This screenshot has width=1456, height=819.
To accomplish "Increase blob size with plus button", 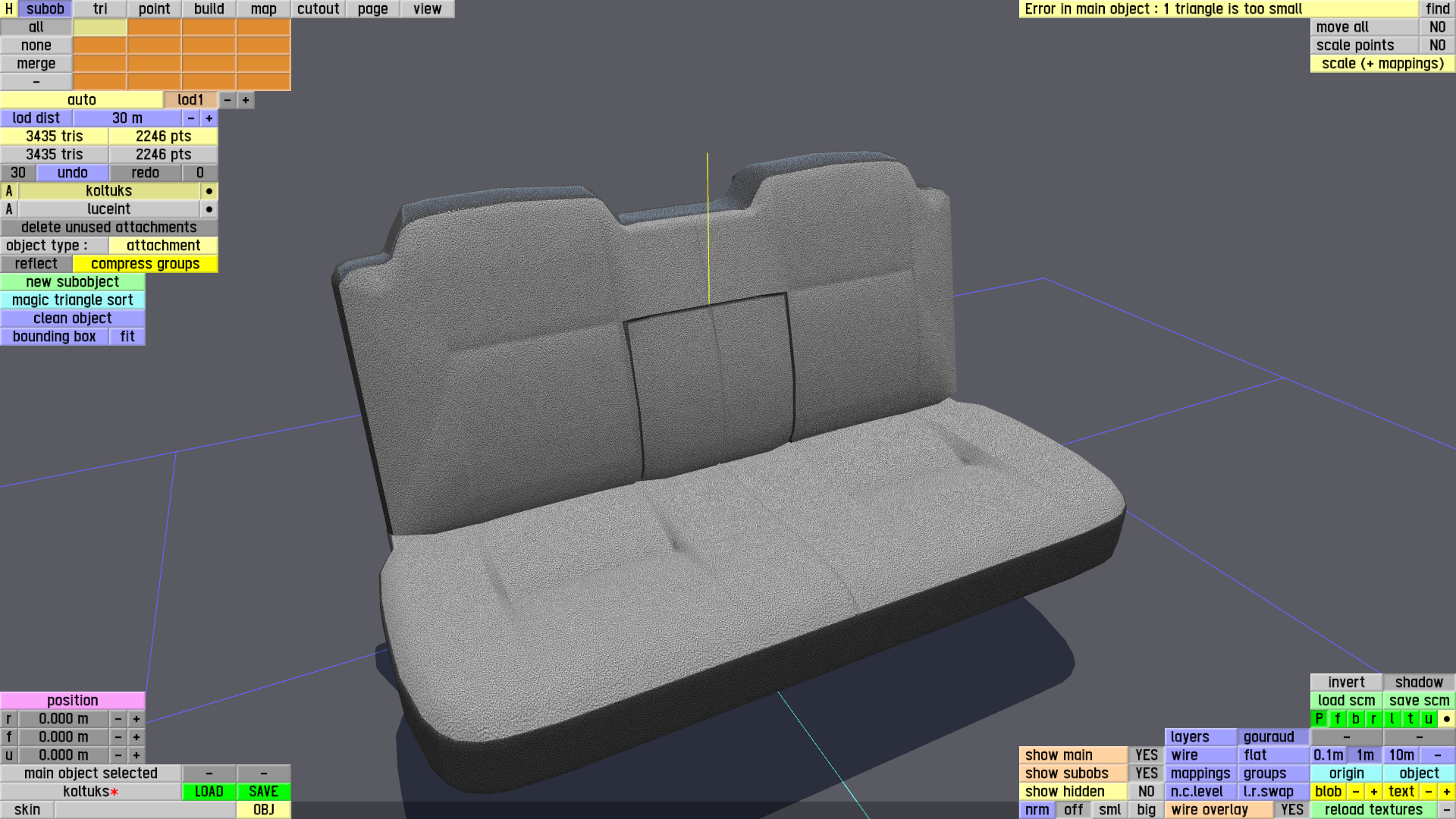I will [x=1373, y=792].
